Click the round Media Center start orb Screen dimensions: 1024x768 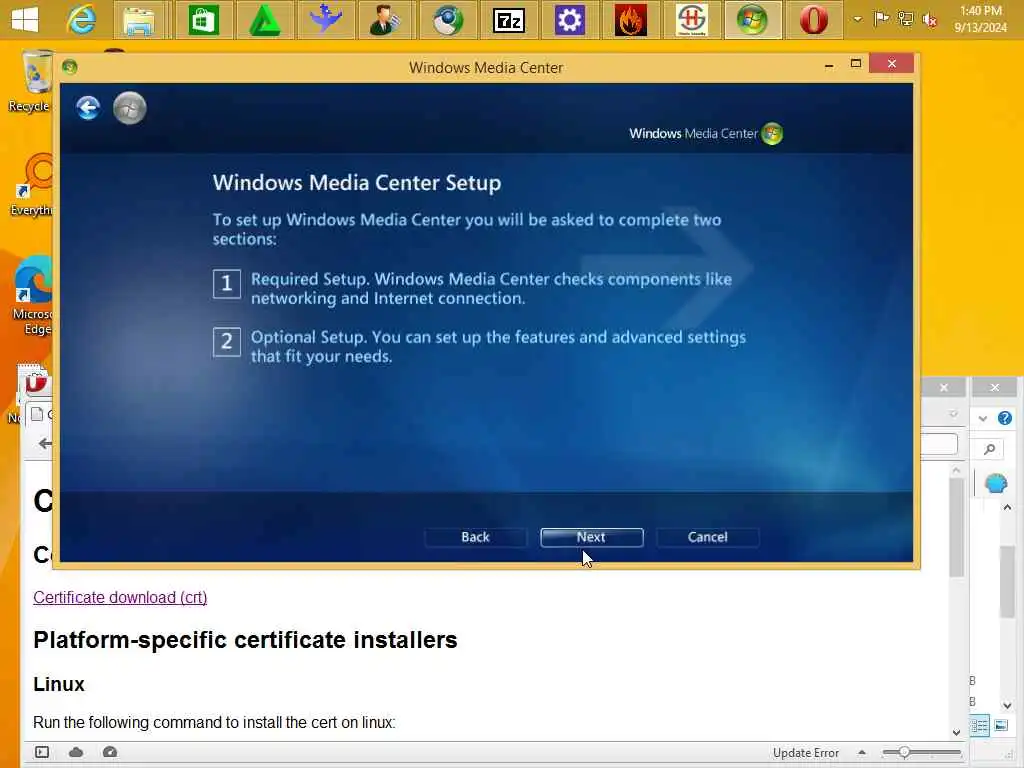point(129,108)
